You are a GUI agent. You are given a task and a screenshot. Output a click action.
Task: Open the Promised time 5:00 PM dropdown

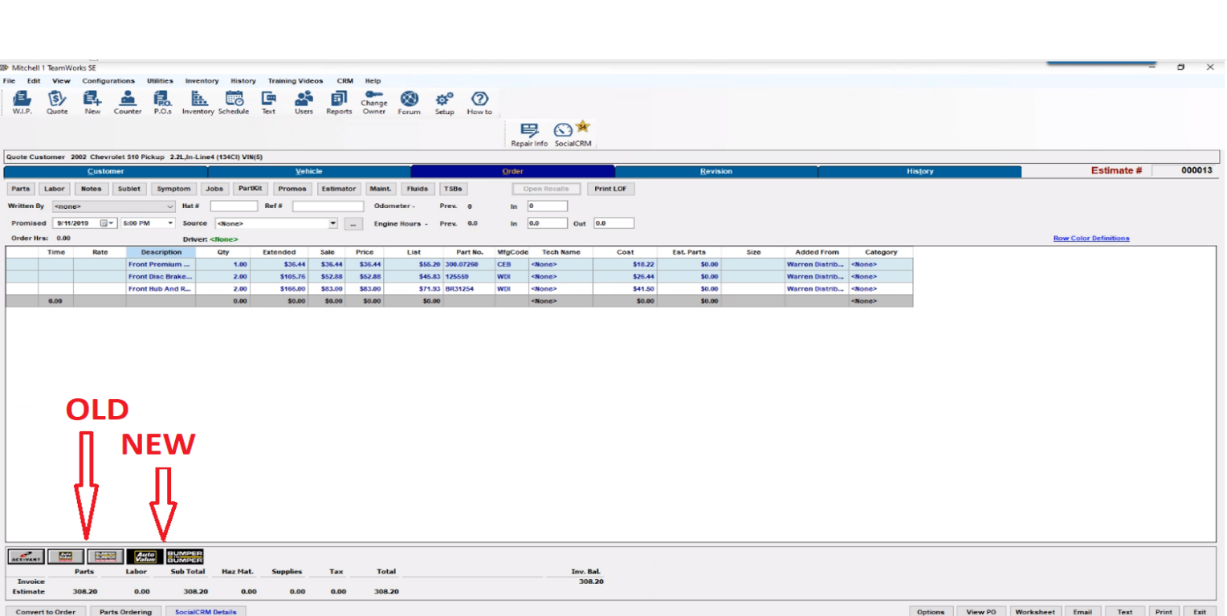(x=171, y=224)
